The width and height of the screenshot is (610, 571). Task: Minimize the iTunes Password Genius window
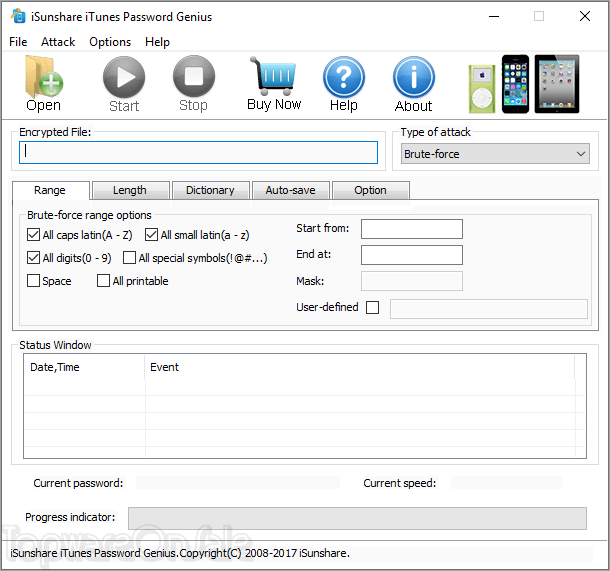[x=494, y=16]
